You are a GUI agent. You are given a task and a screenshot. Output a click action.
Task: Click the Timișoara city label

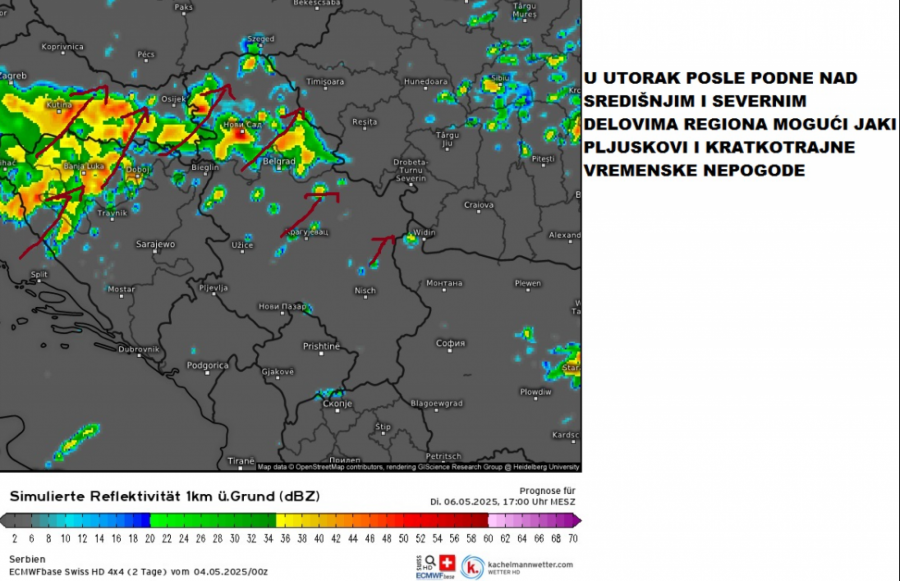(325, 81)
